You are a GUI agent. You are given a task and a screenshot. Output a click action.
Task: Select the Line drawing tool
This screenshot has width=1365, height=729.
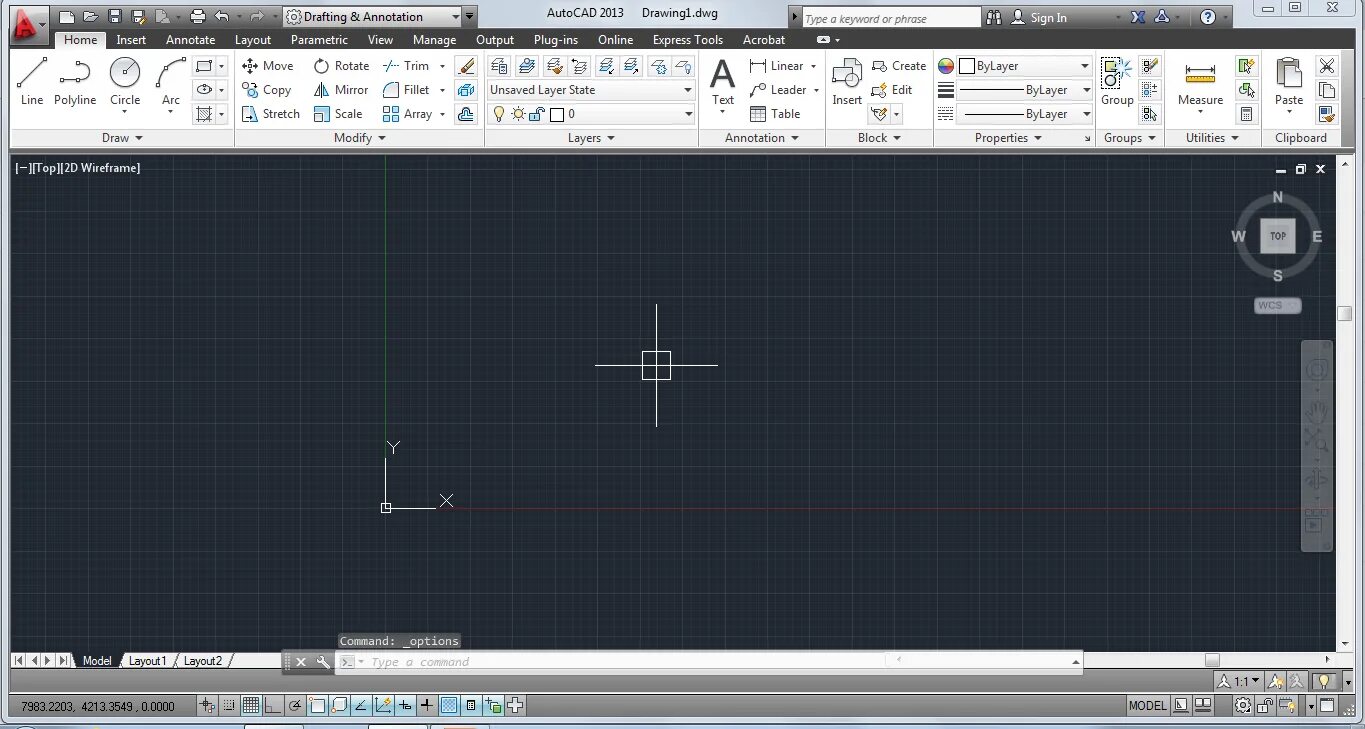32,81
